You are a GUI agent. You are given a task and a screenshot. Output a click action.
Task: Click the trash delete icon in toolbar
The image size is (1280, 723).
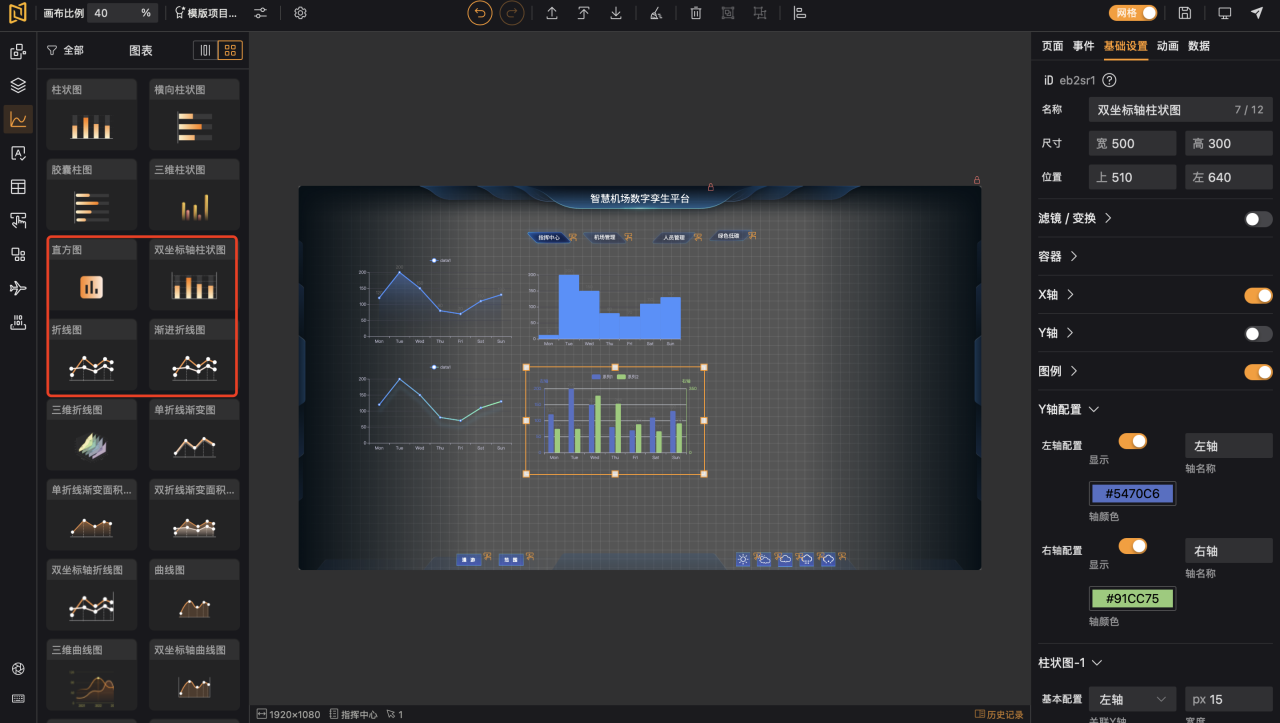(696, 13)
